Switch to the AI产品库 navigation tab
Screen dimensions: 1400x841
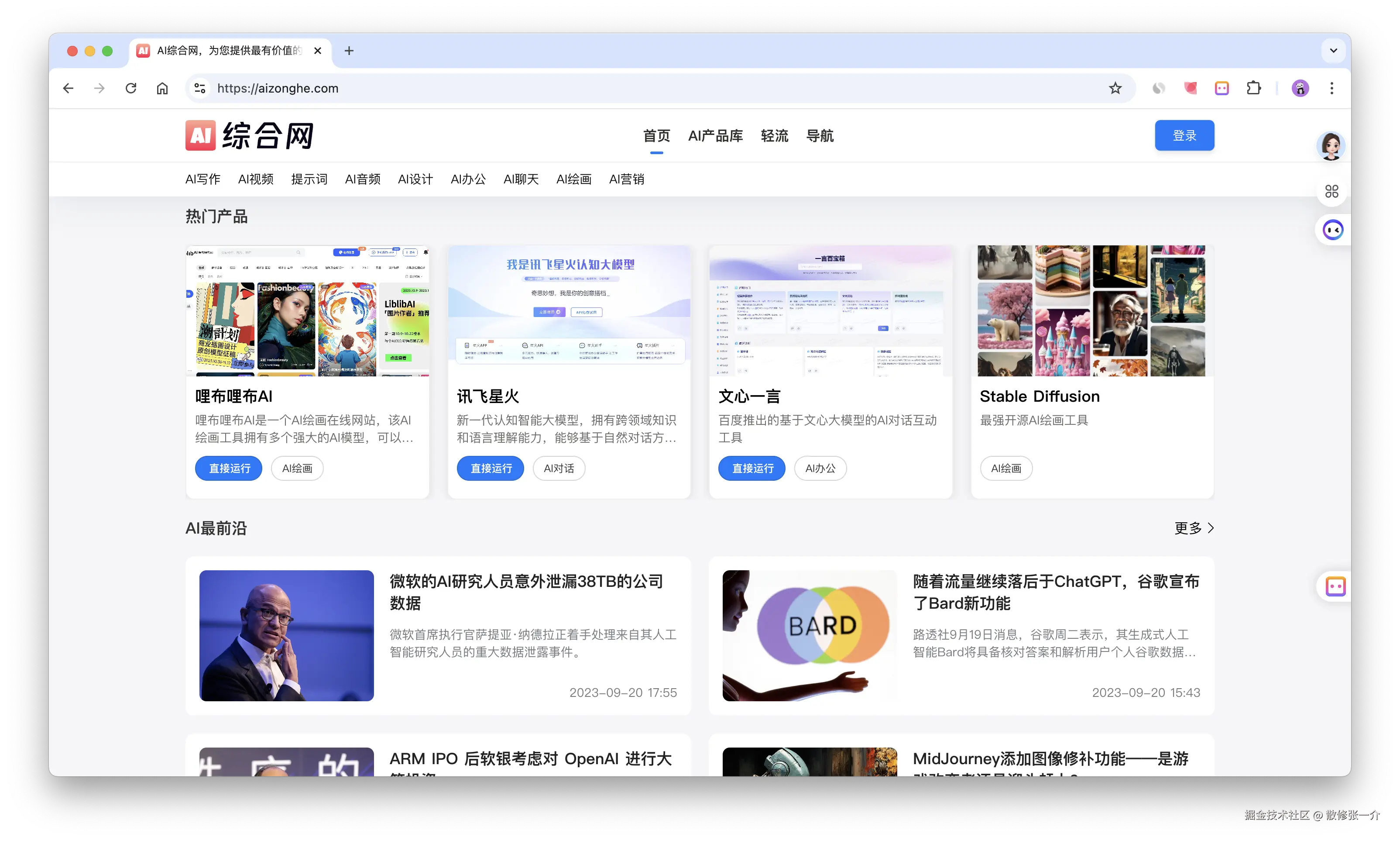715,135
